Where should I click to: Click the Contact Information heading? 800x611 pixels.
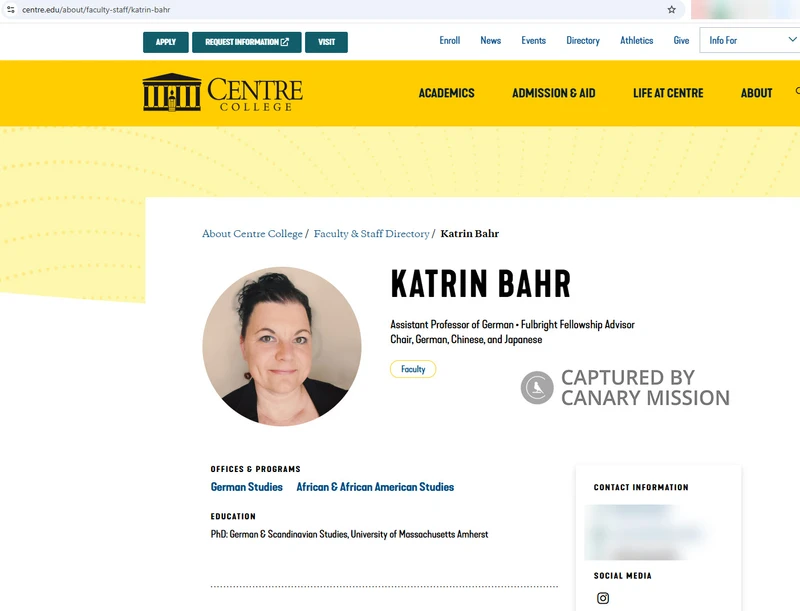[641, 487]
